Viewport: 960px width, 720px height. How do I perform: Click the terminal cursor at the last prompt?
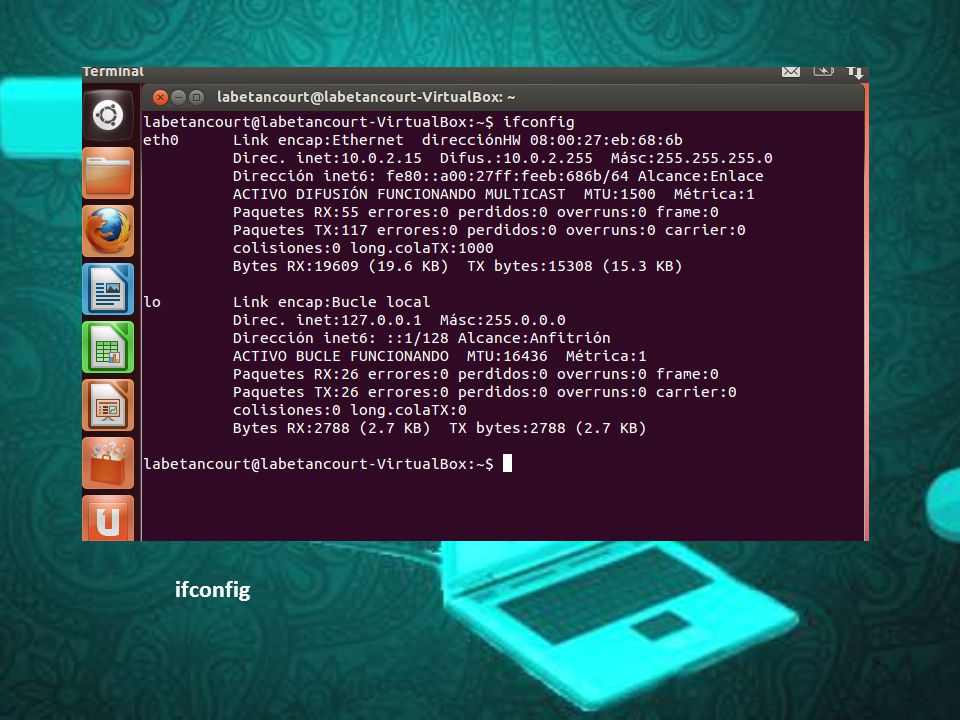[508, 463]
